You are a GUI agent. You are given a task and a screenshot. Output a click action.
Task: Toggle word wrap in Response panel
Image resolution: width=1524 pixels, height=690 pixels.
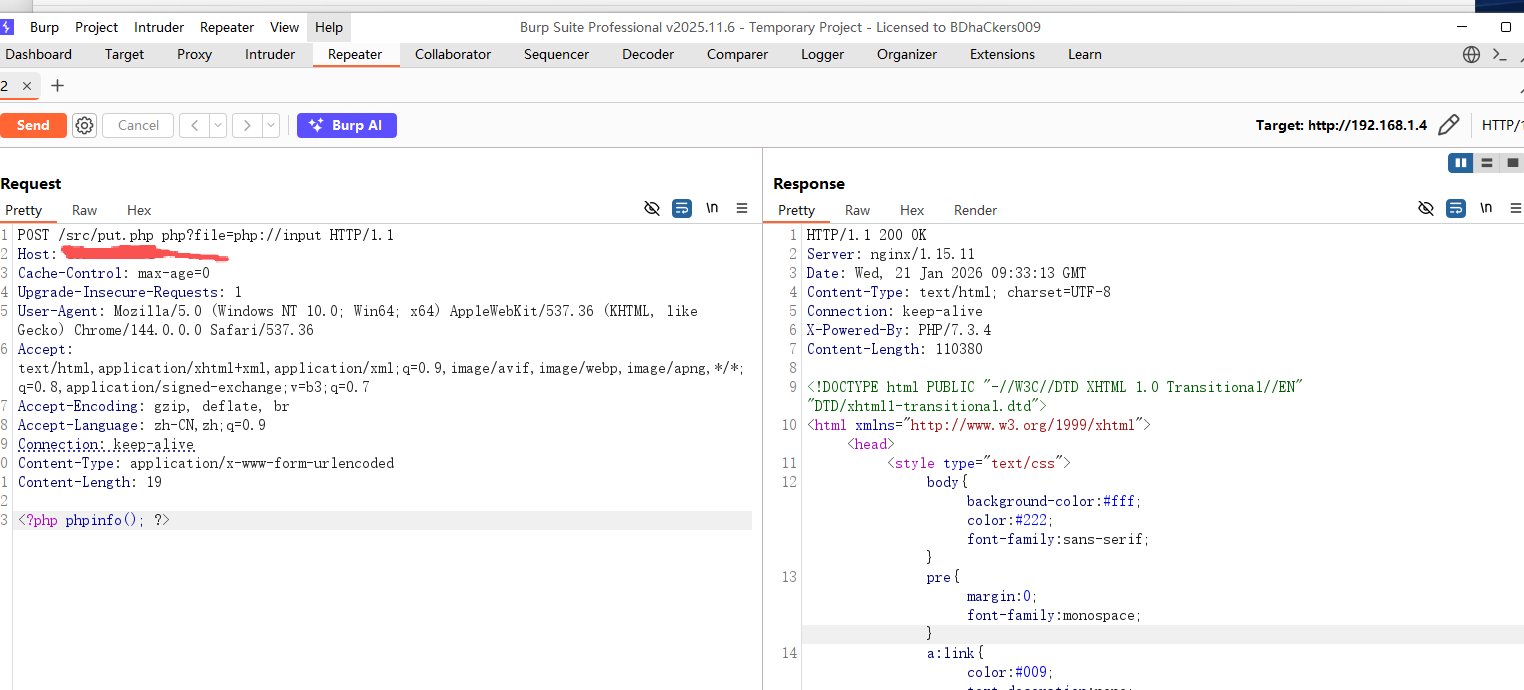pyautogui.click(x=1456, y=208)
